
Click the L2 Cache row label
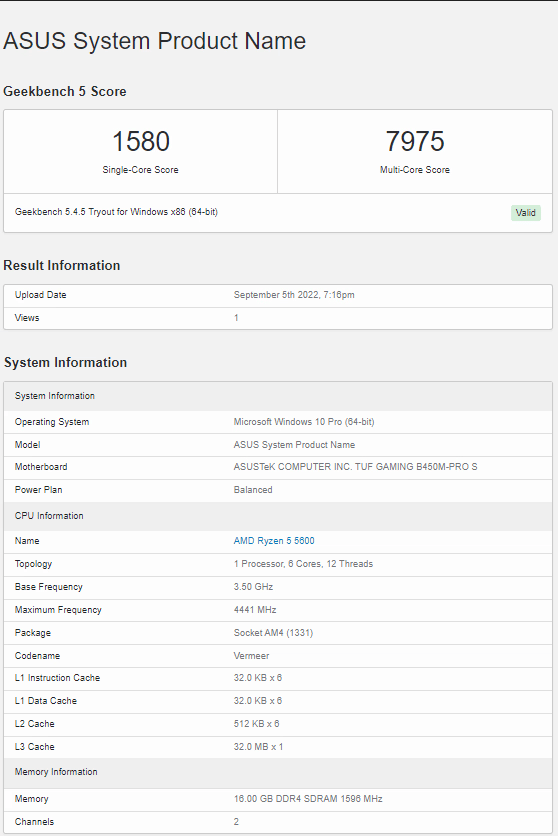(35, 724)
